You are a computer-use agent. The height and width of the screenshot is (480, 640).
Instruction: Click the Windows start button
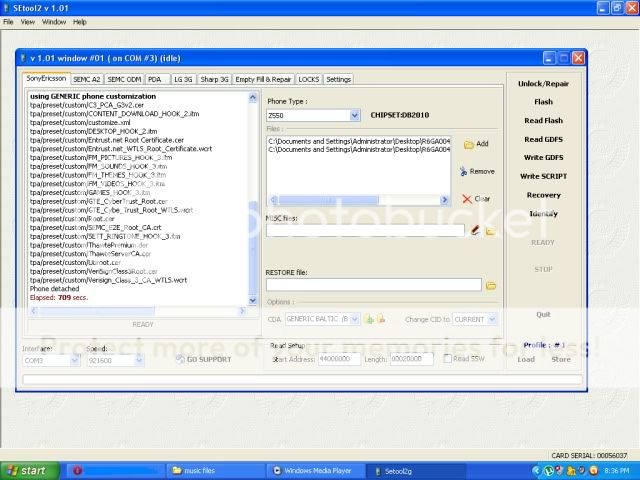pos(29,471)
